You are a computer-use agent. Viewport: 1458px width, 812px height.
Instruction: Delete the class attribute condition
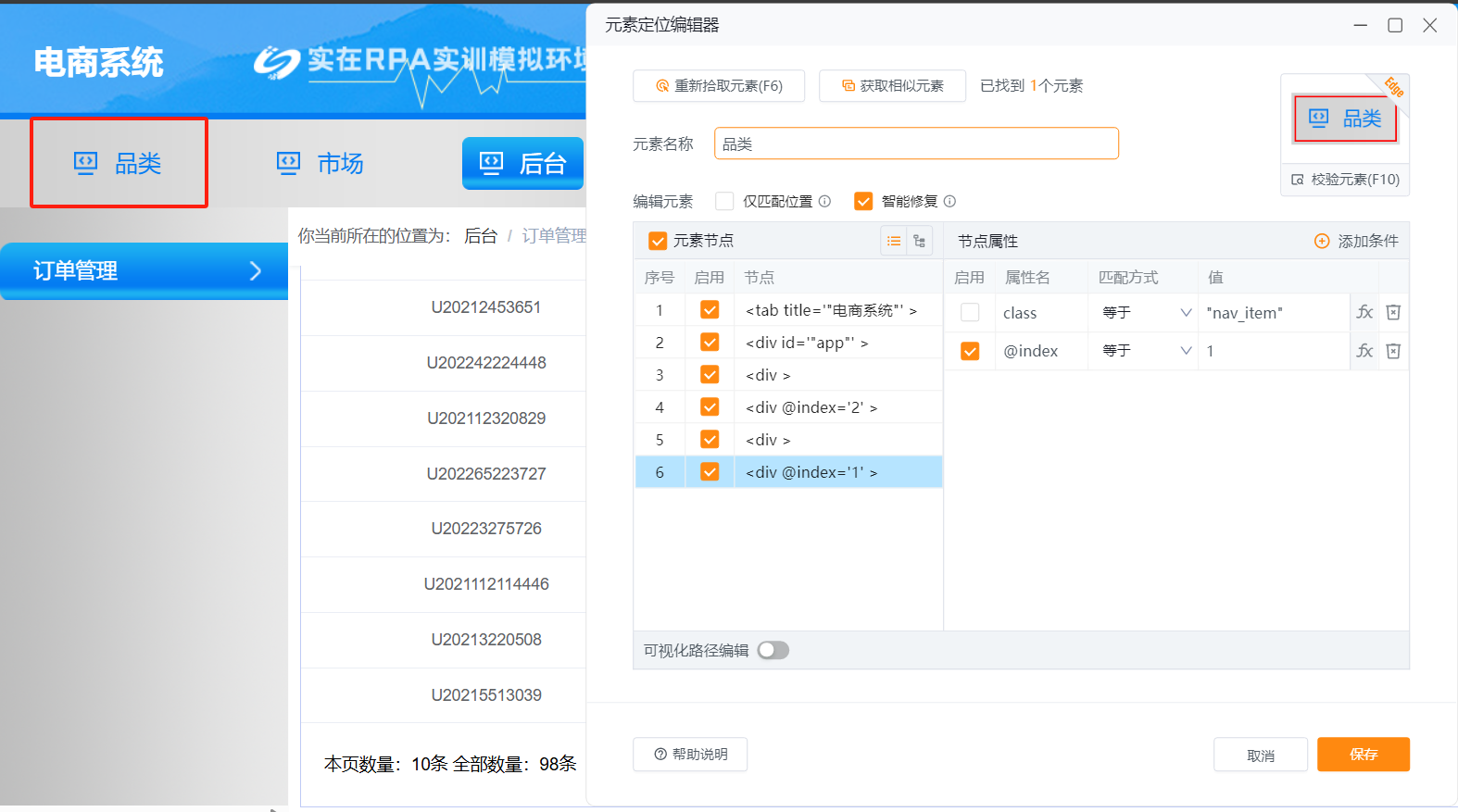1393,313
